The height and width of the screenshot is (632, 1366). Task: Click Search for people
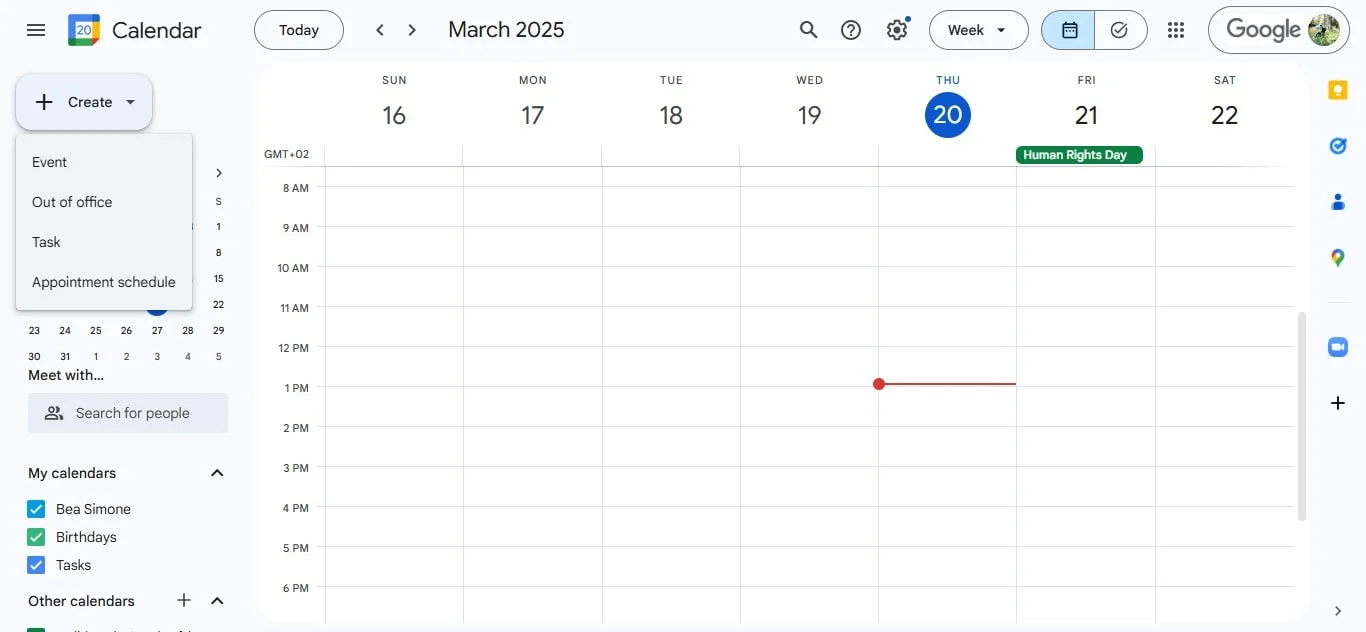point(127,412)
